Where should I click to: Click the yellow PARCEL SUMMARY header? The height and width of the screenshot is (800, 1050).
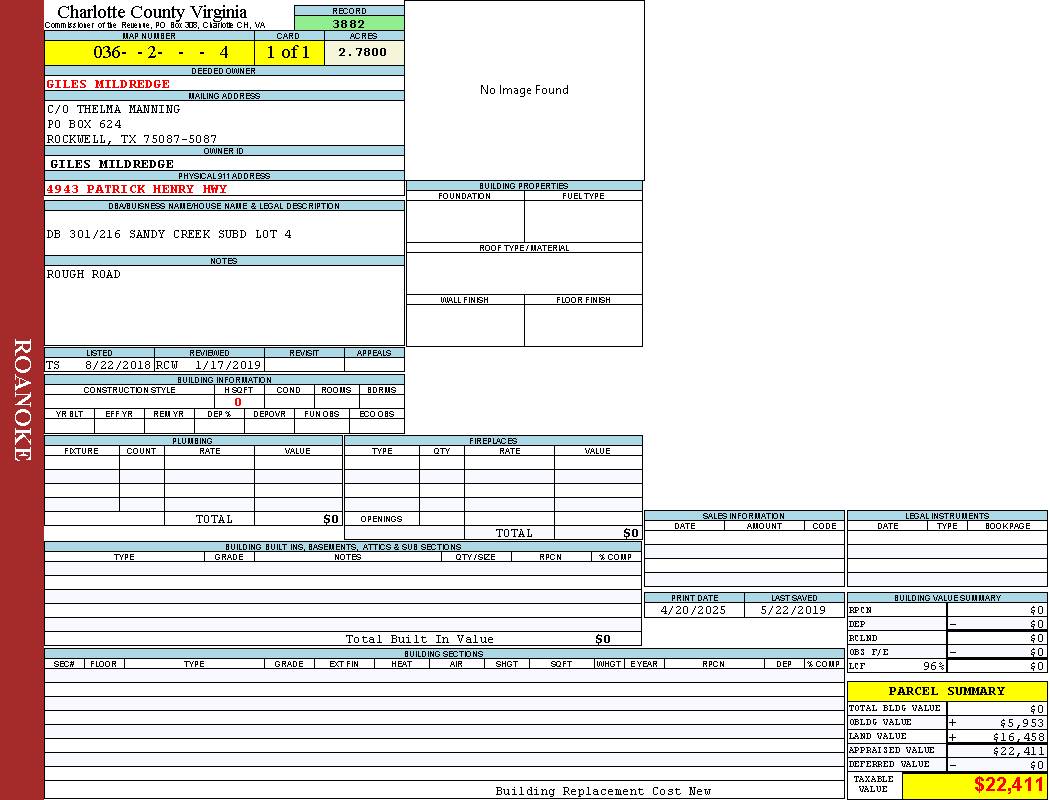click(x=946, y=691)
